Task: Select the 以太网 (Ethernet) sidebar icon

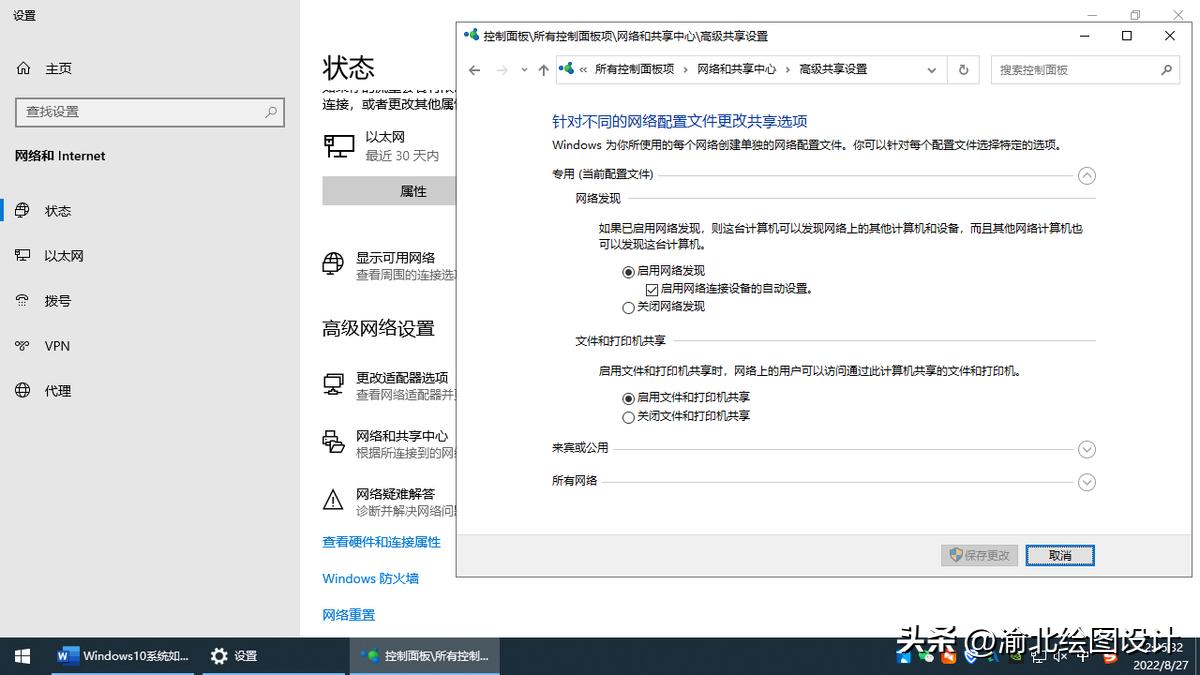Action: (22, 255)
